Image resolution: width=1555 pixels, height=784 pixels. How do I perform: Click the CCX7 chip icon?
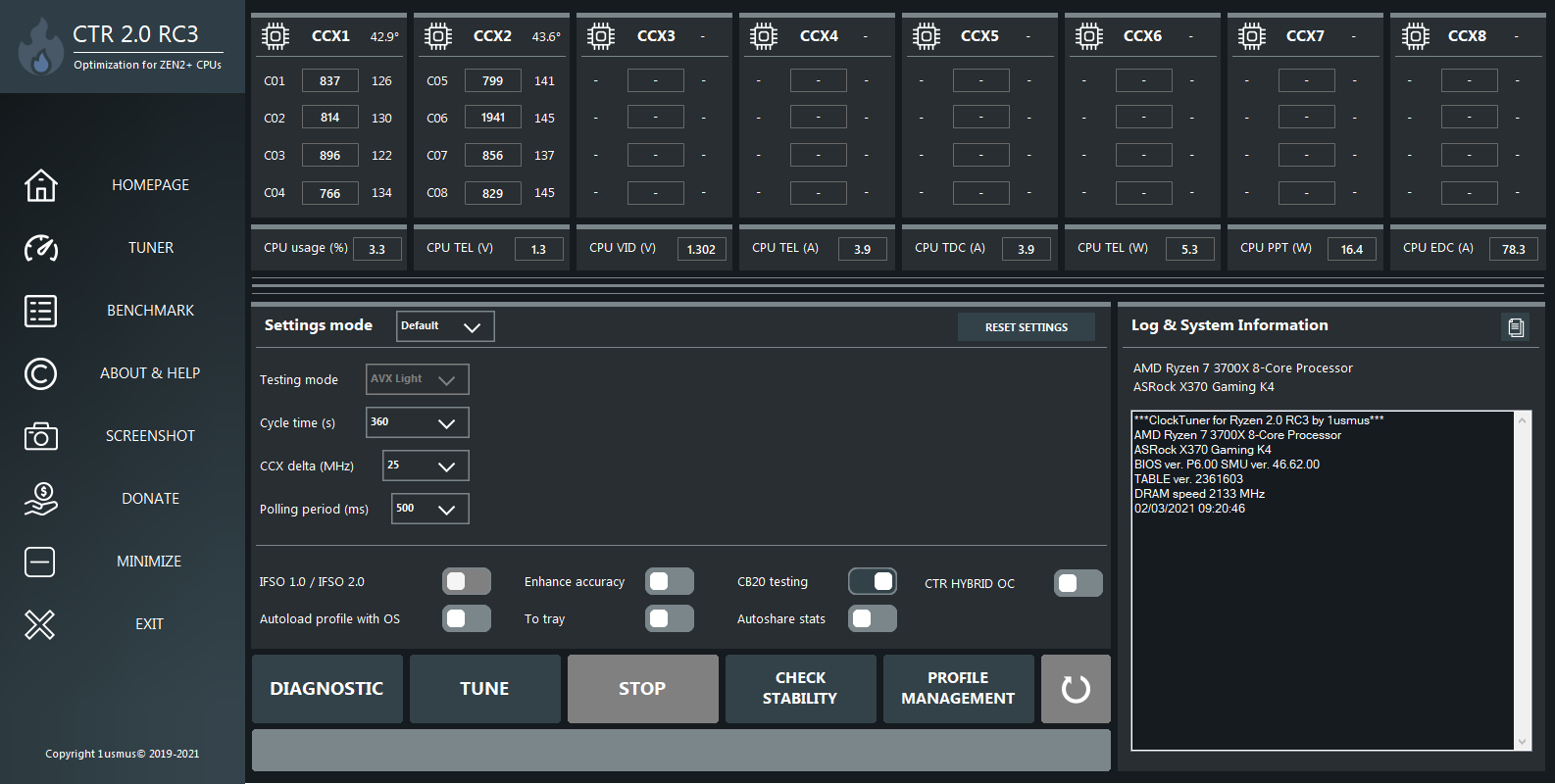click(x=1252, y=36)
